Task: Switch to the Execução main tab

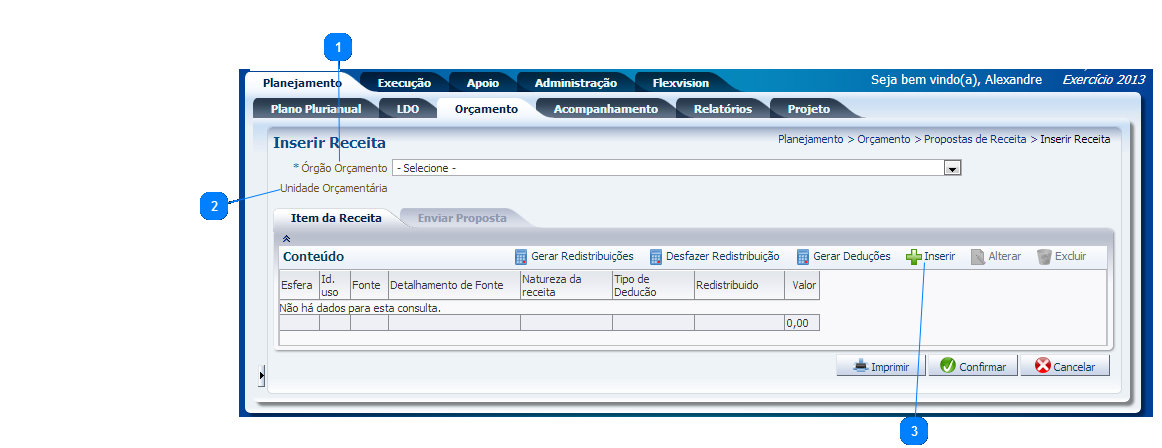Action: (x=404, y=83)
